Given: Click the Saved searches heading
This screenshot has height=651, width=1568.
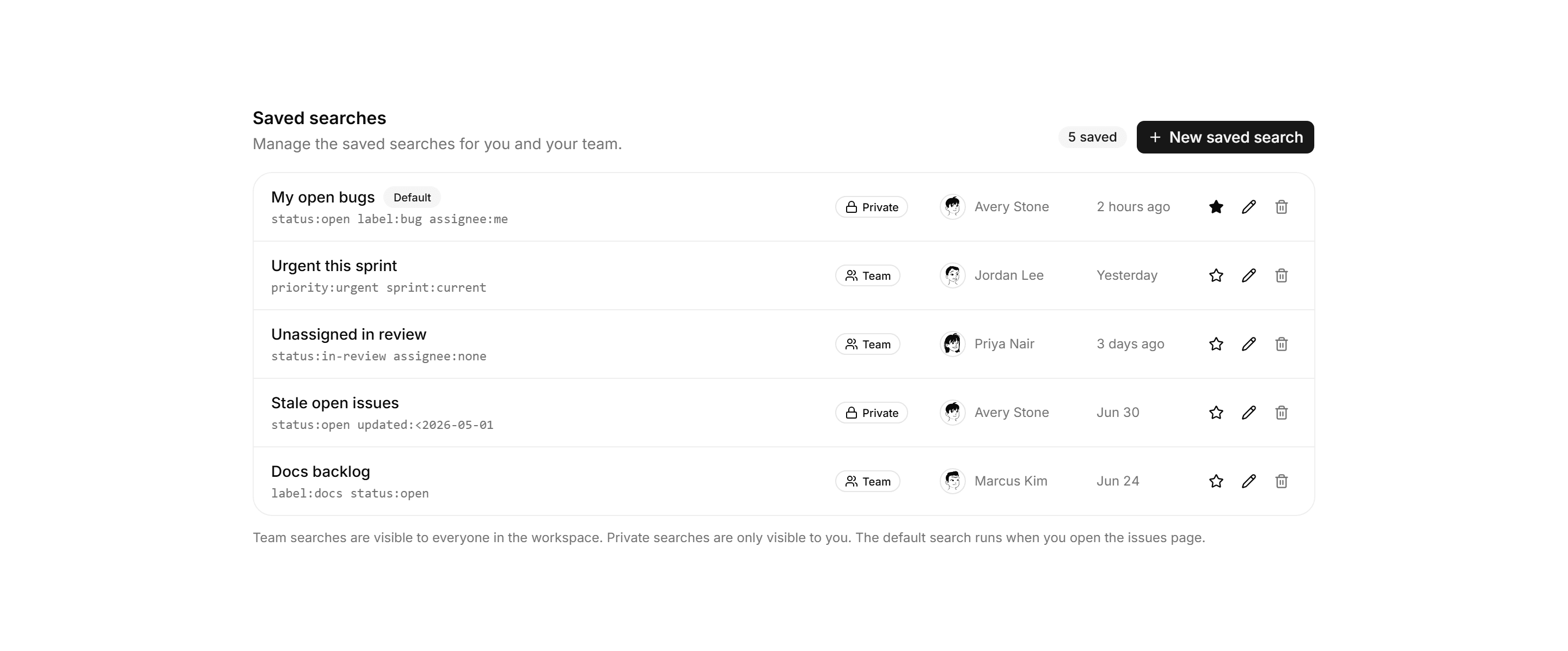Looking at the screenshot, I should (319, 118).
